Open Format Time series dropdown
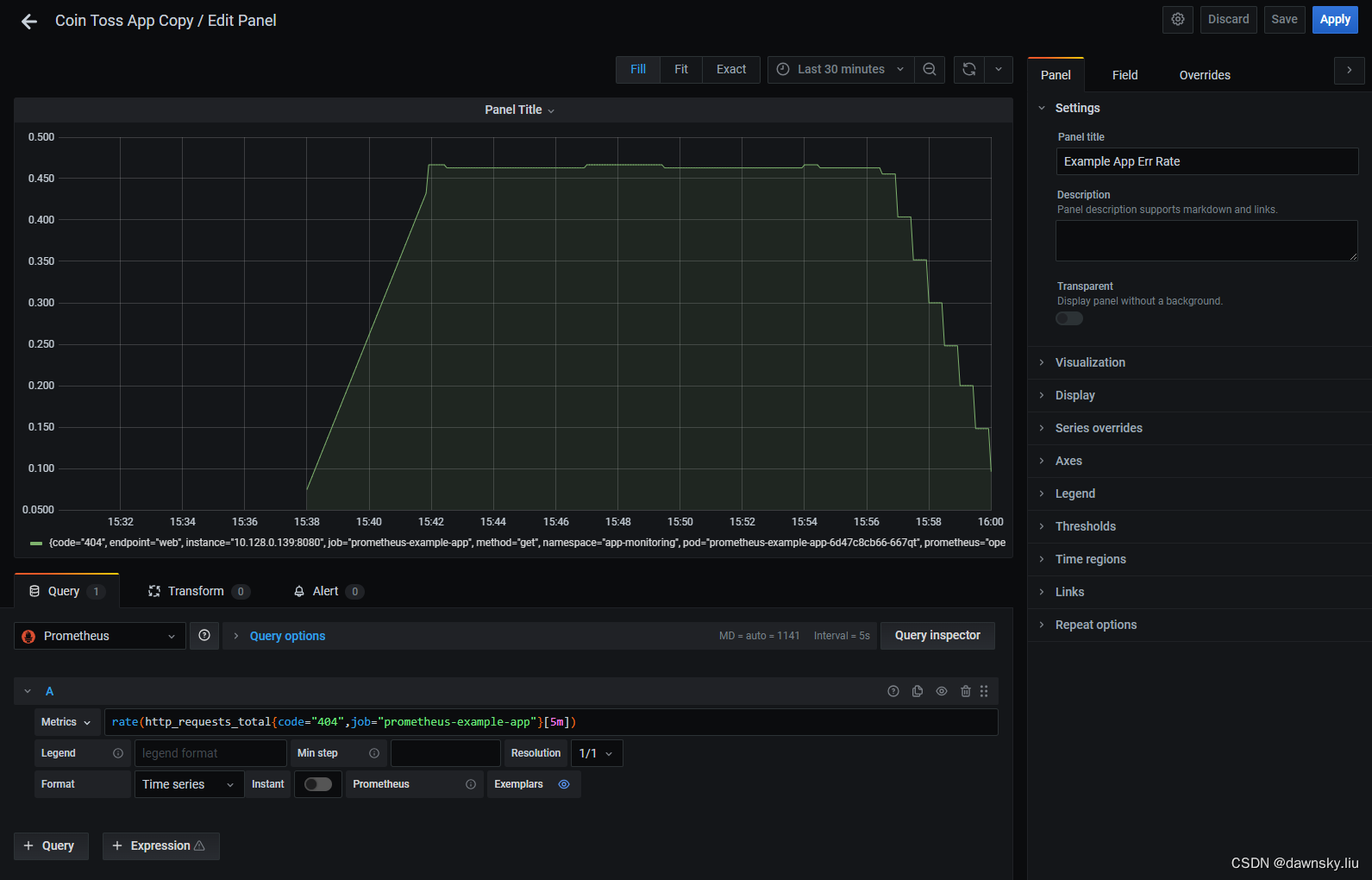This screenshot has height=880, width=1372. click(189, 784)
